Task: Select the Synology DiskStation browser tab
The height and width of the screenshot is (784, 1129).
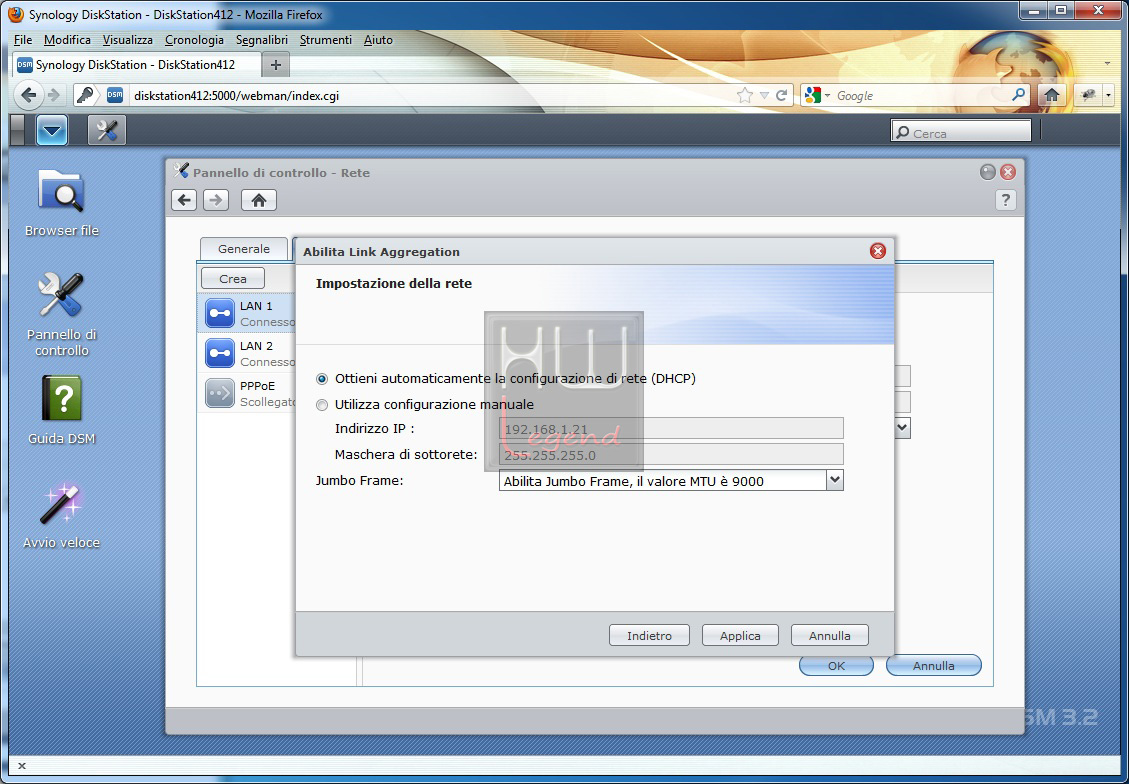Action: [137, 65]
